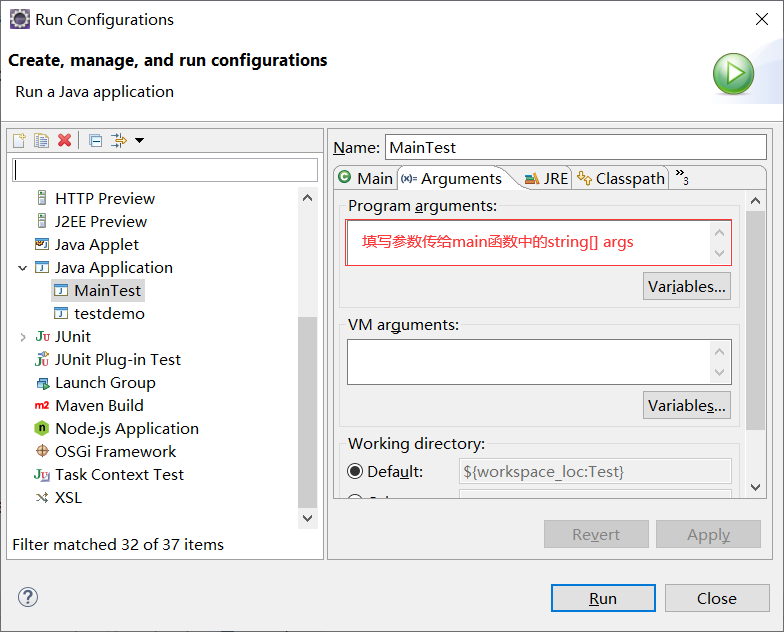Switch to the Main tab
The height and width of the screenshot is (632, 784).
[366, 178]
